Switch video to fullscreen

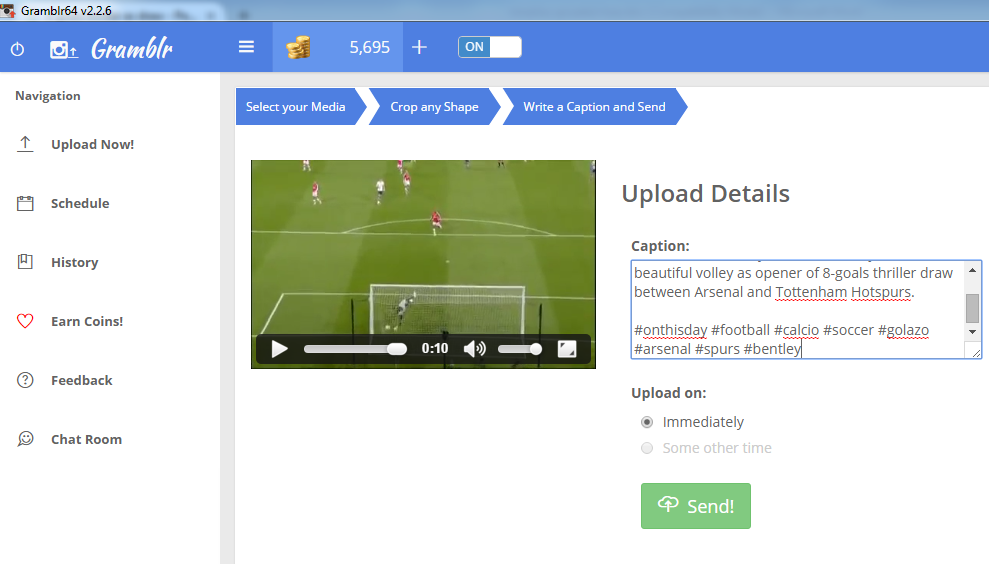(x=567, y=349)
